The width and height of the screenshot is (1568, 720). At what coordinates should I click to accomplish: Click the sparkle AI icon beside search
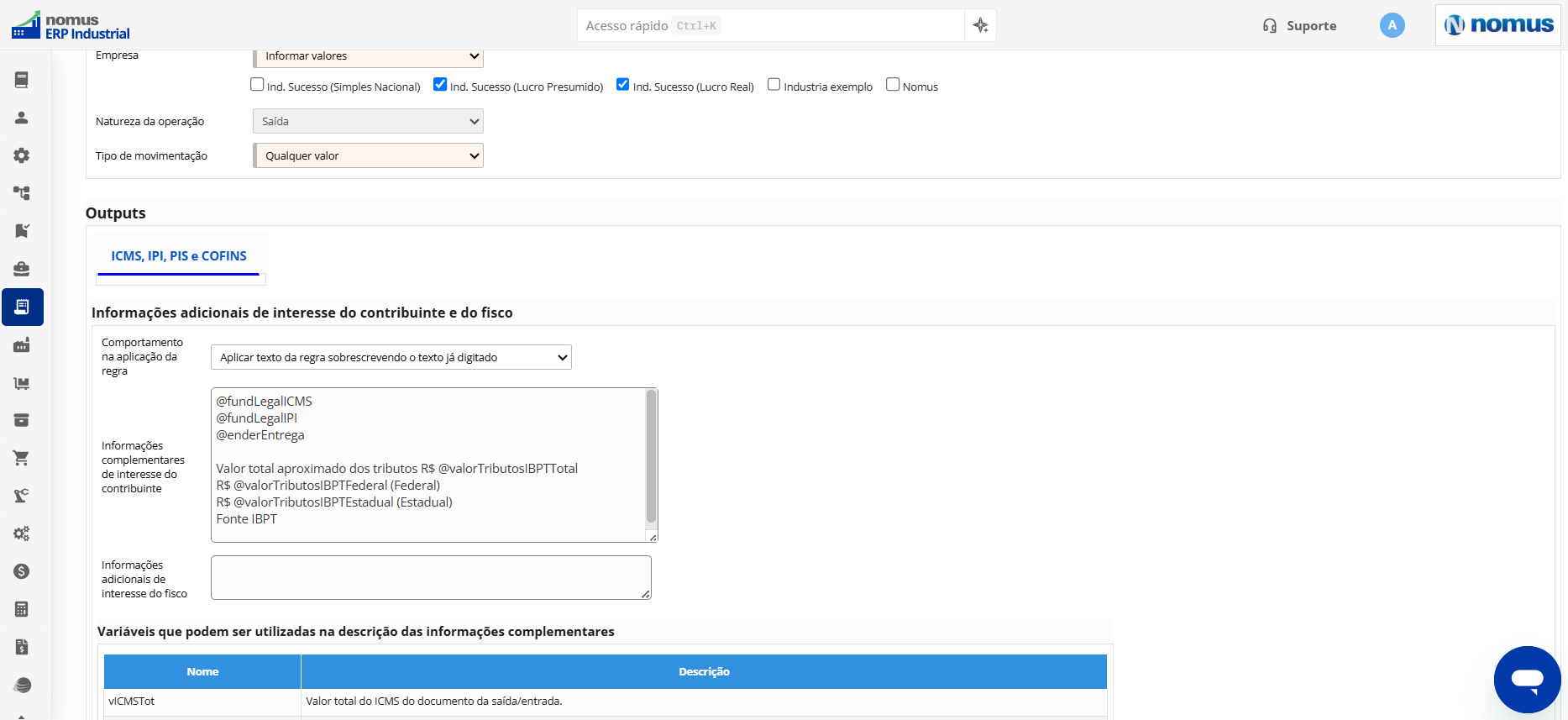pos(980,25)
